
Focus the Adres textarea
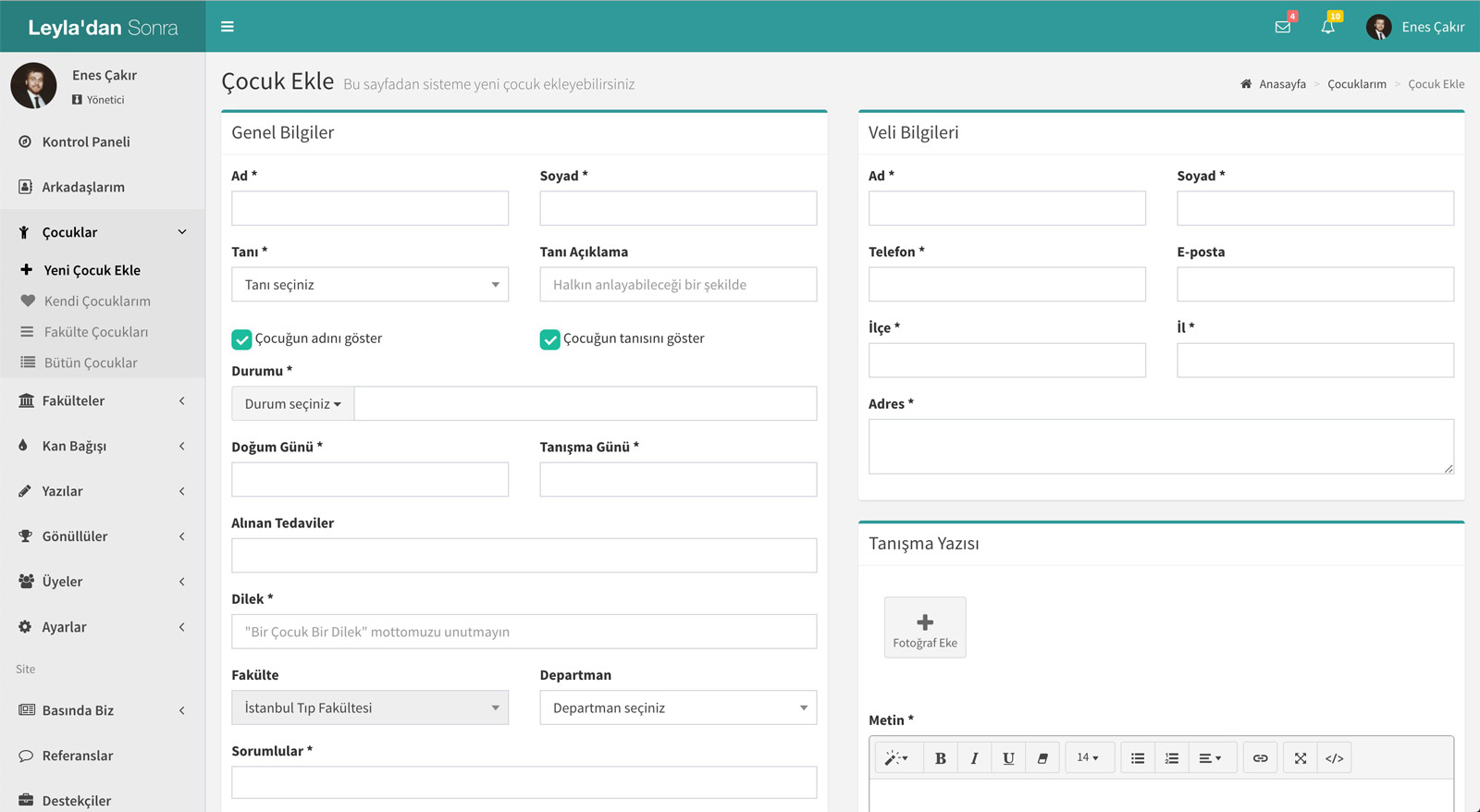[1161, 447]
